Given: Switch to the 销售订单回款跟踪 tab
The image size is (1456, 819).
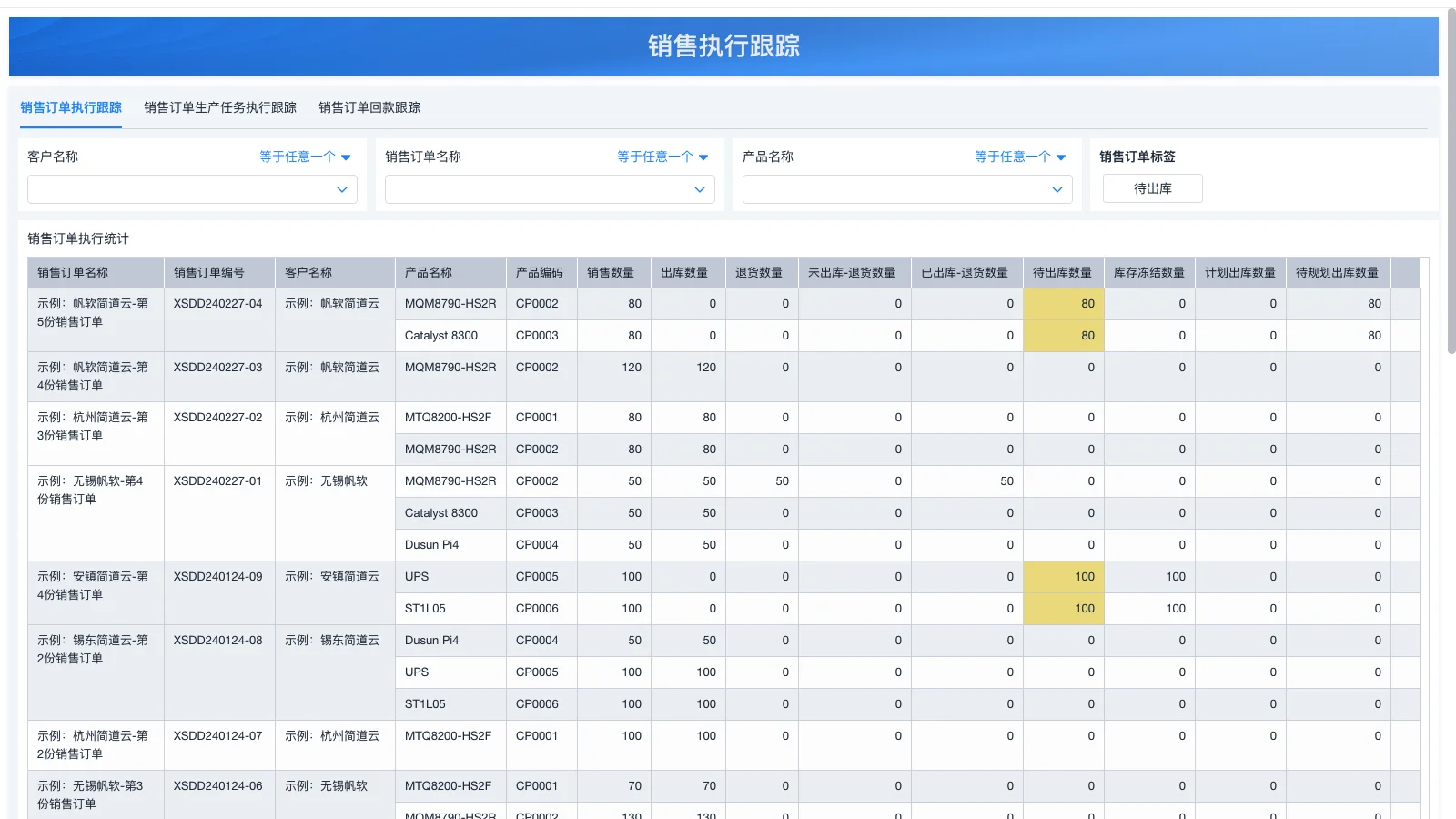Looking at the screenshot, I should [x=368, y=107].
